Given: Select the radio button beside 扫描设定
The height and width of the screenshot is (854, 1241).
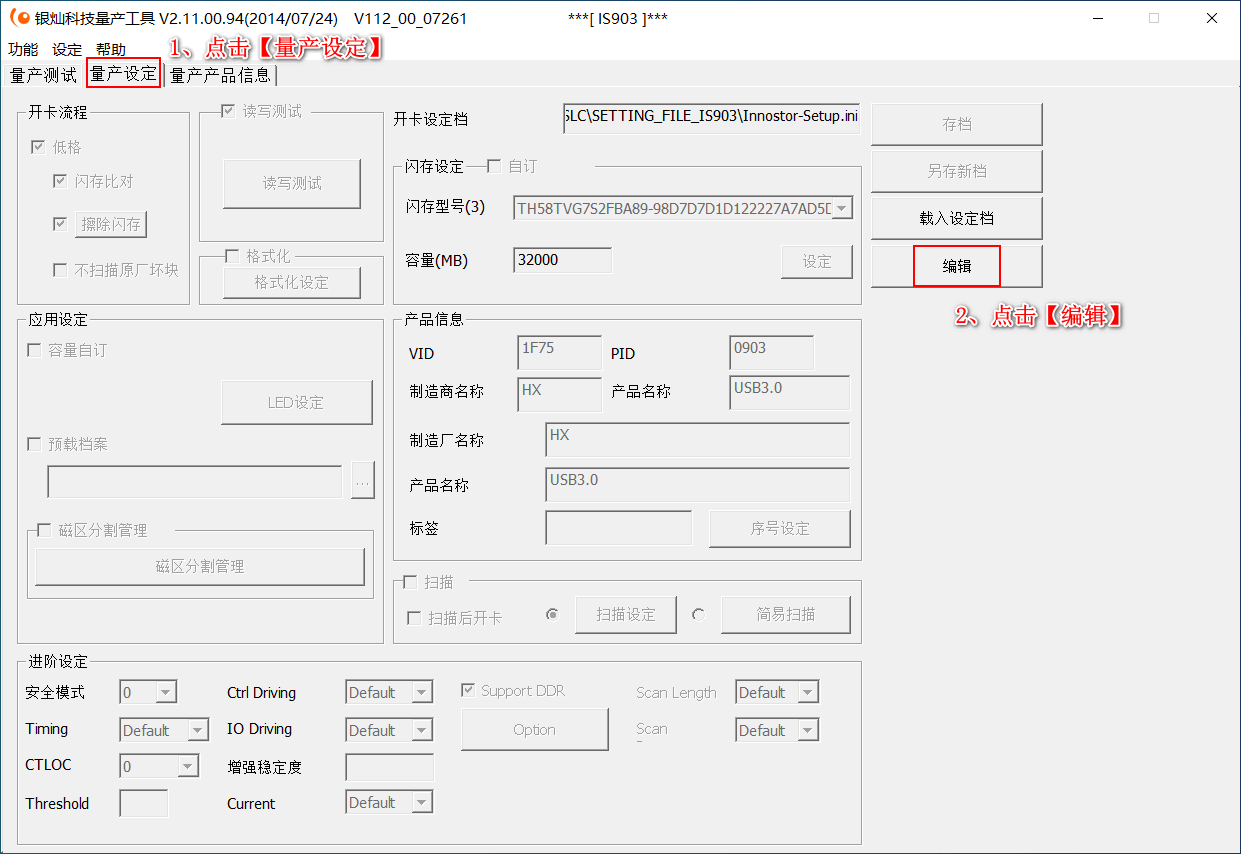Looking at the screenshot, I should [553, 614].
